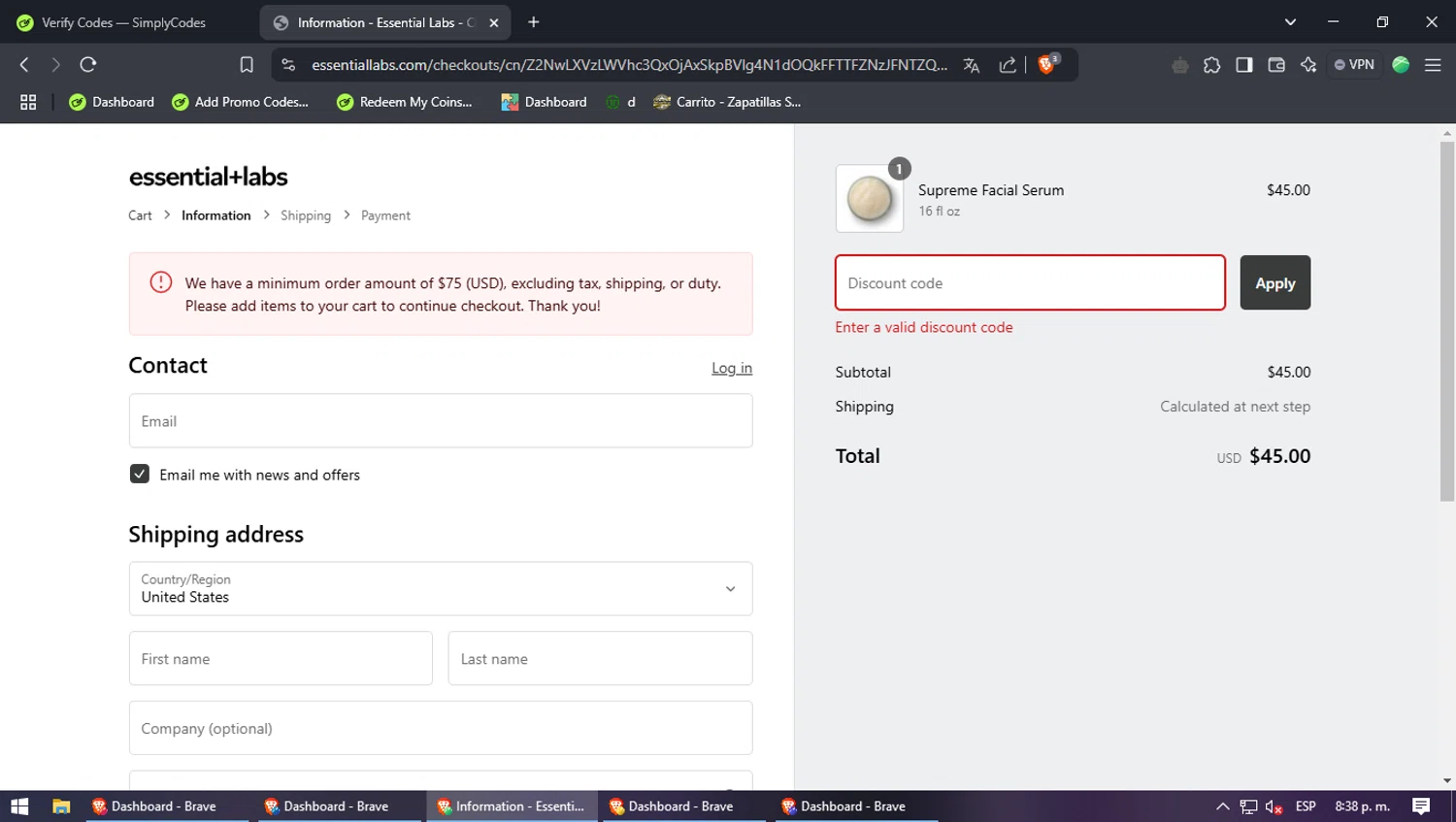Image resolution: width=1456 pixels, height=822 pixels.
Task: Focus the Discount code field
Action: (x=1030, y=282)
